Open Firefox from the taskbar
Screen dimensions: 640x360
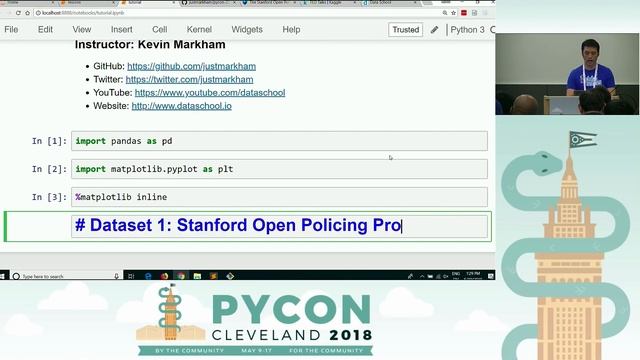pyautogui.click(x=164, y=276)
